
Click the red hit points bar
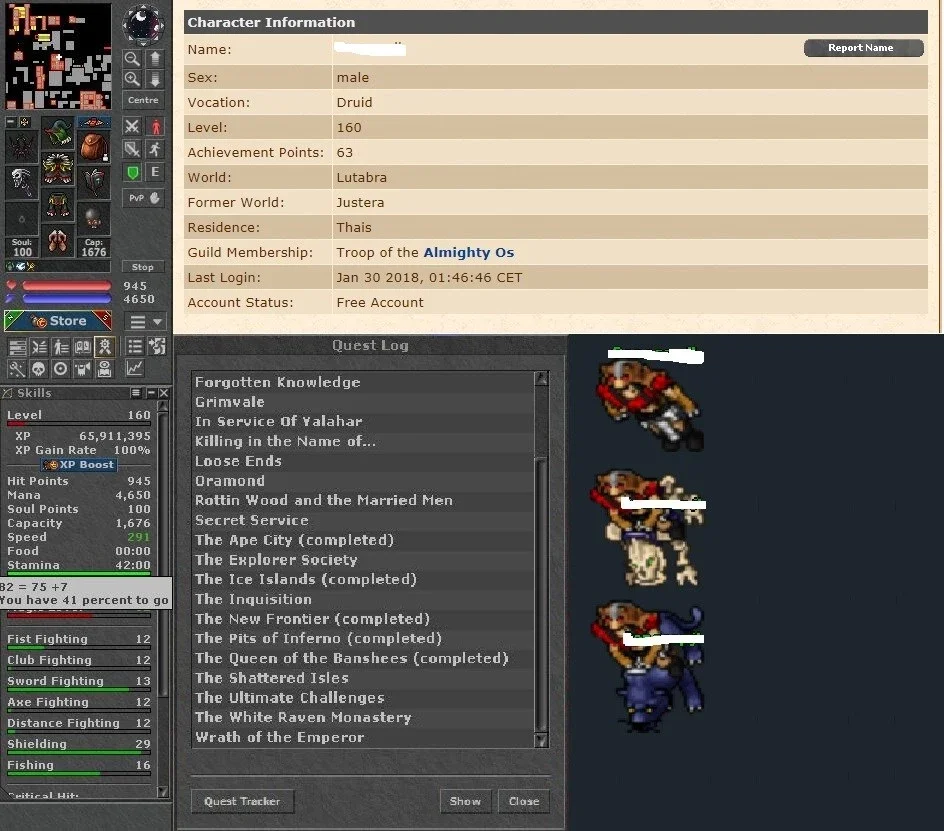(x=67, y=285)
